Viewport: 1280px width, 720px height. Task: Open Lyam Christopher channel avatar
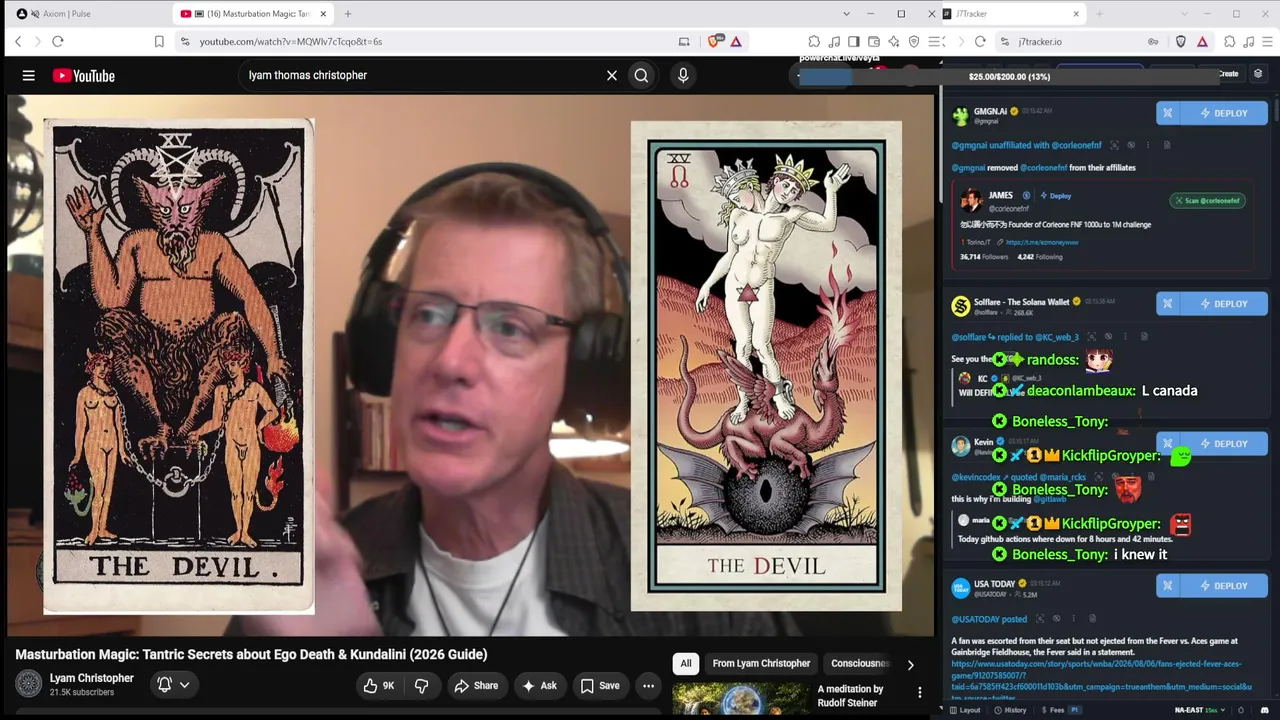(x=29, y=684)
